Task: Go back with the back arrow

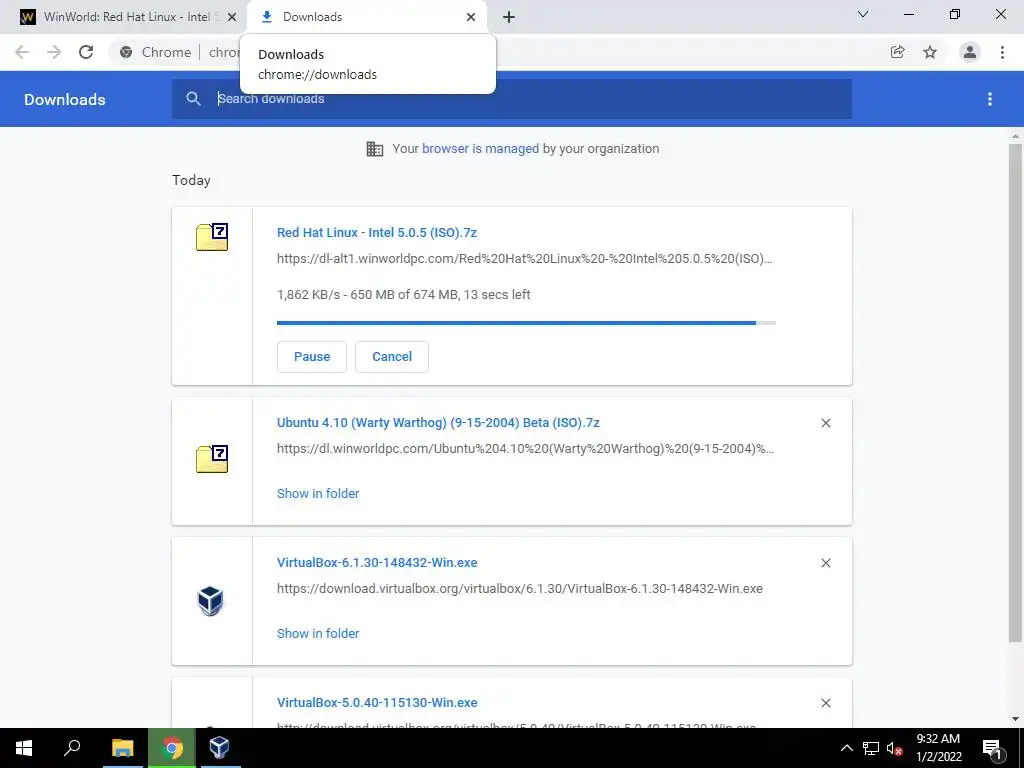Action: [22, 52]
